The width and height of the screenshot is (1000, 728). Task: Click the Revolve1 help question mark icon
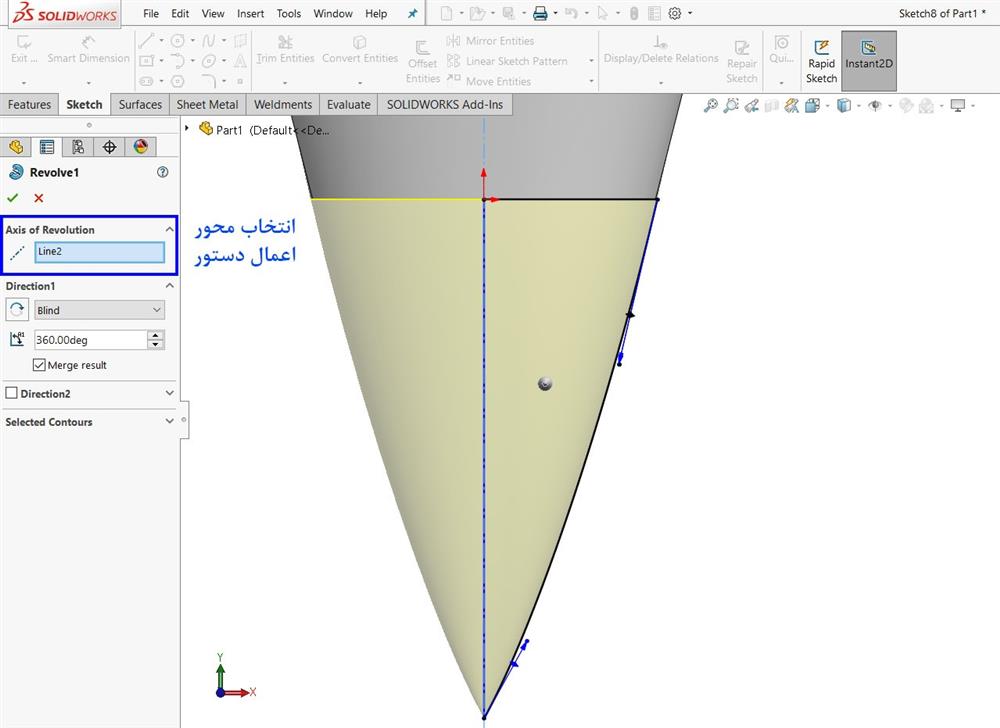163,172
